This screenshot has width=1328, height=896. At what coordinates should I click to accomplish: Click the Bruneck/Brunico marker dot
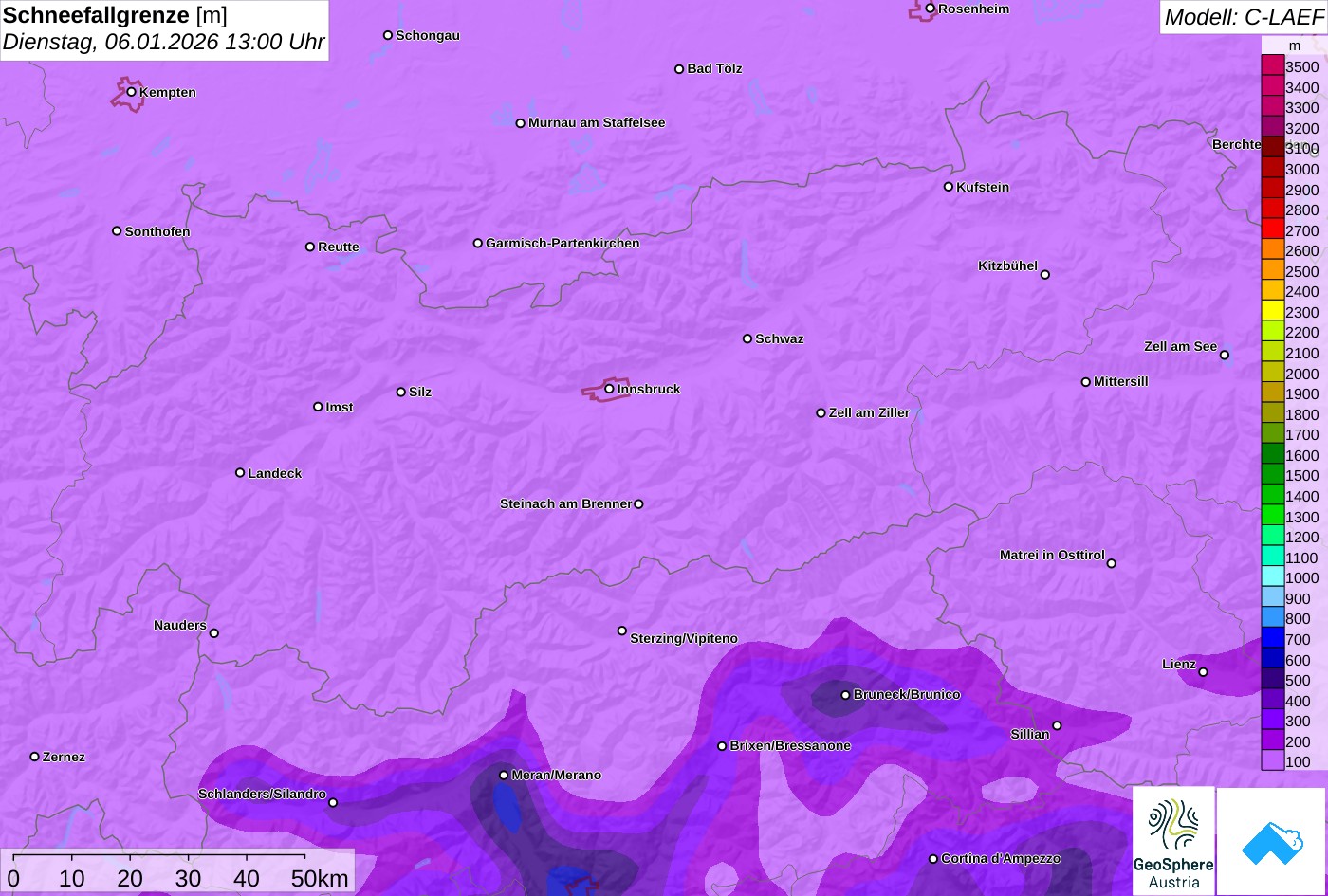(x=846, y=695)
